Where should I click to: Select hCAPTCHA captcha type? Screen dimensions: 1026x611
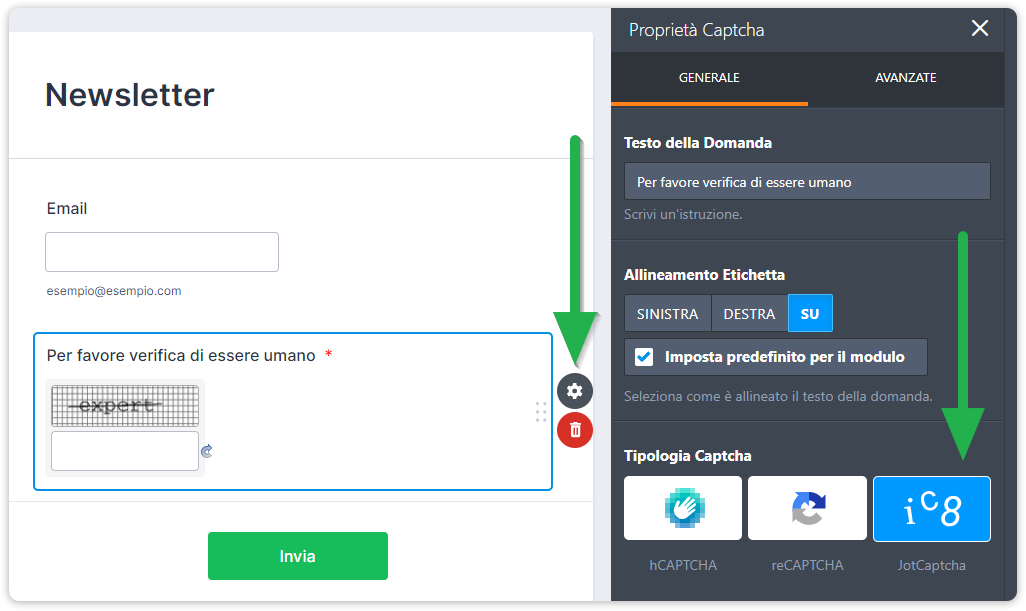(683, 509)
